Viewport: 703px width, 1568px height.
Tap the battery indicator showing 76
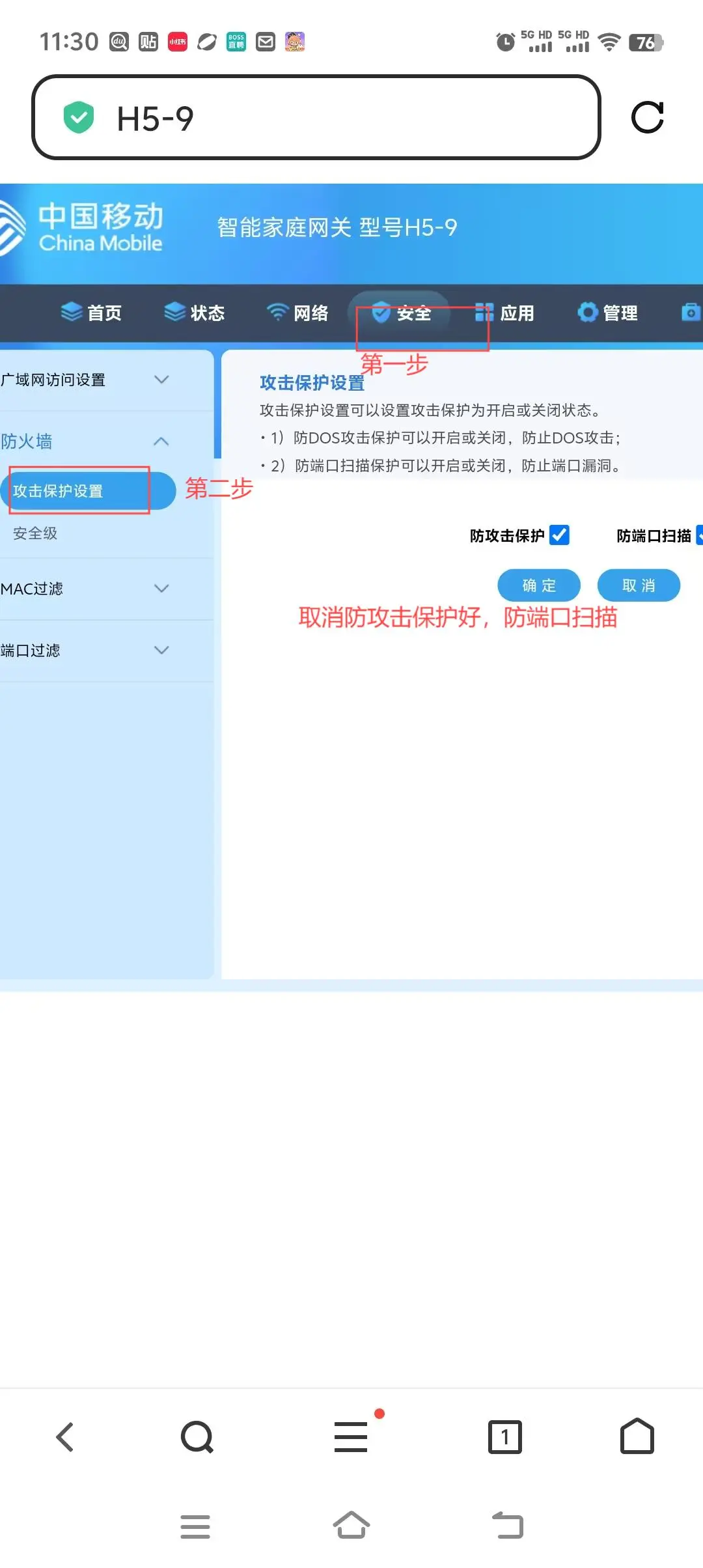(646, 42)
